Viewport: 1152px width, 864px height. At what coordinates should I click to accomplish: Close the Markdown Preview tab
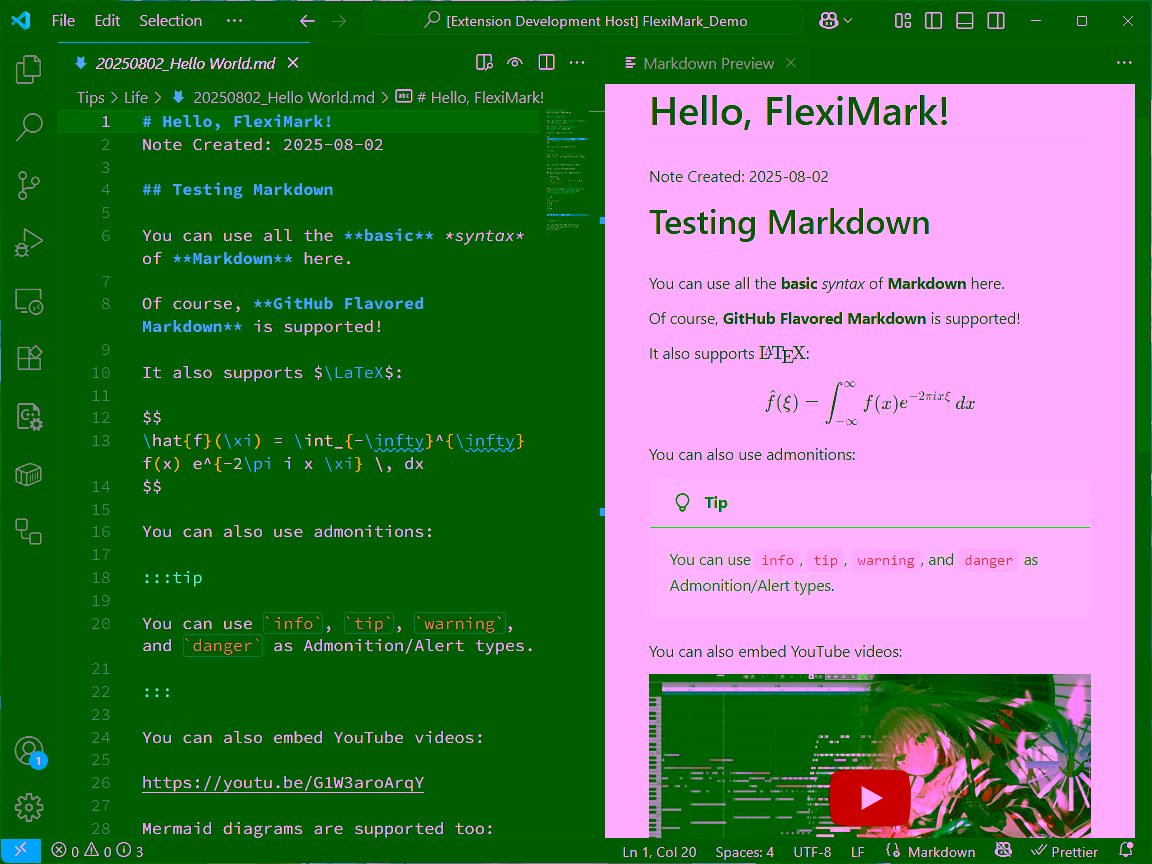click(x=791, y=63)
